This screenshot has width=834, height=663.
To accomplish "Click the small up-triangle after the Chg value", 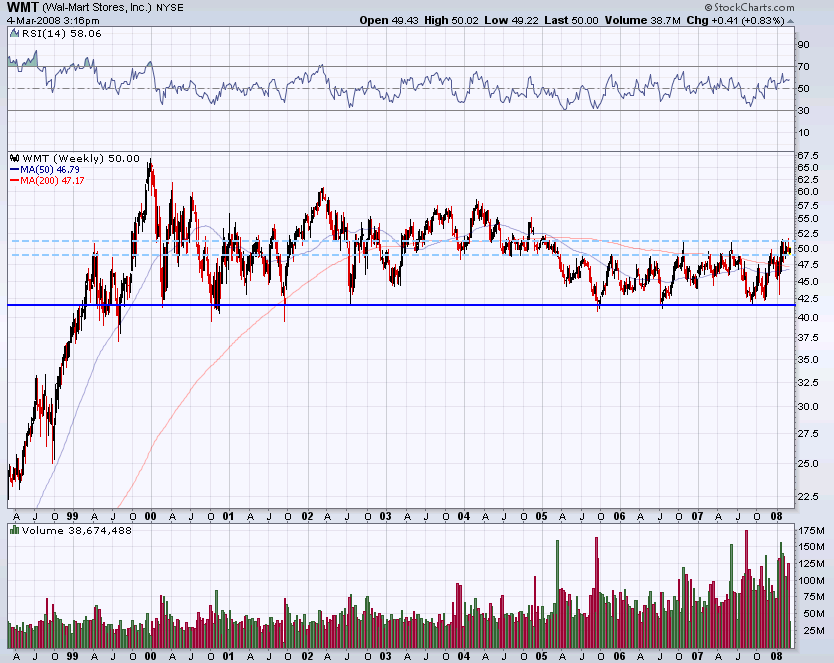I will (790, 21).
